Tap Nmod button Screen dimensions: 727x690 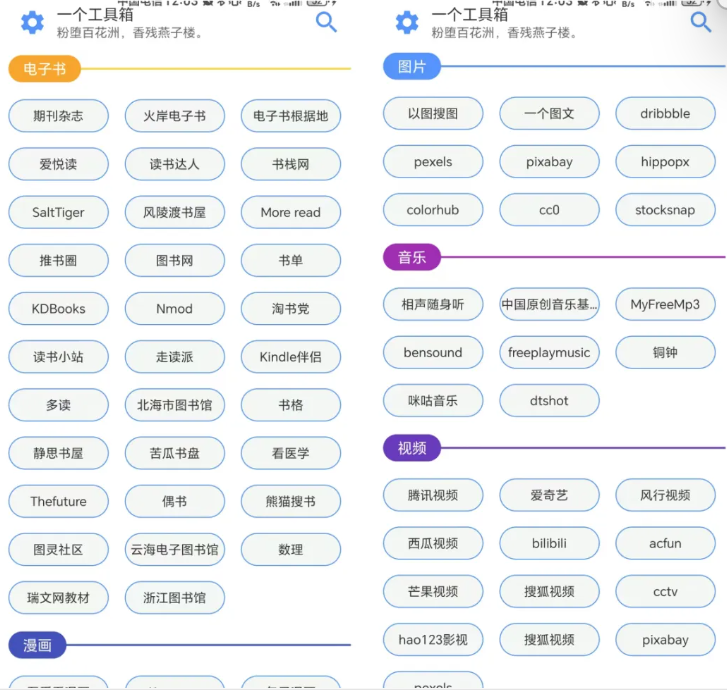[175, 308]
